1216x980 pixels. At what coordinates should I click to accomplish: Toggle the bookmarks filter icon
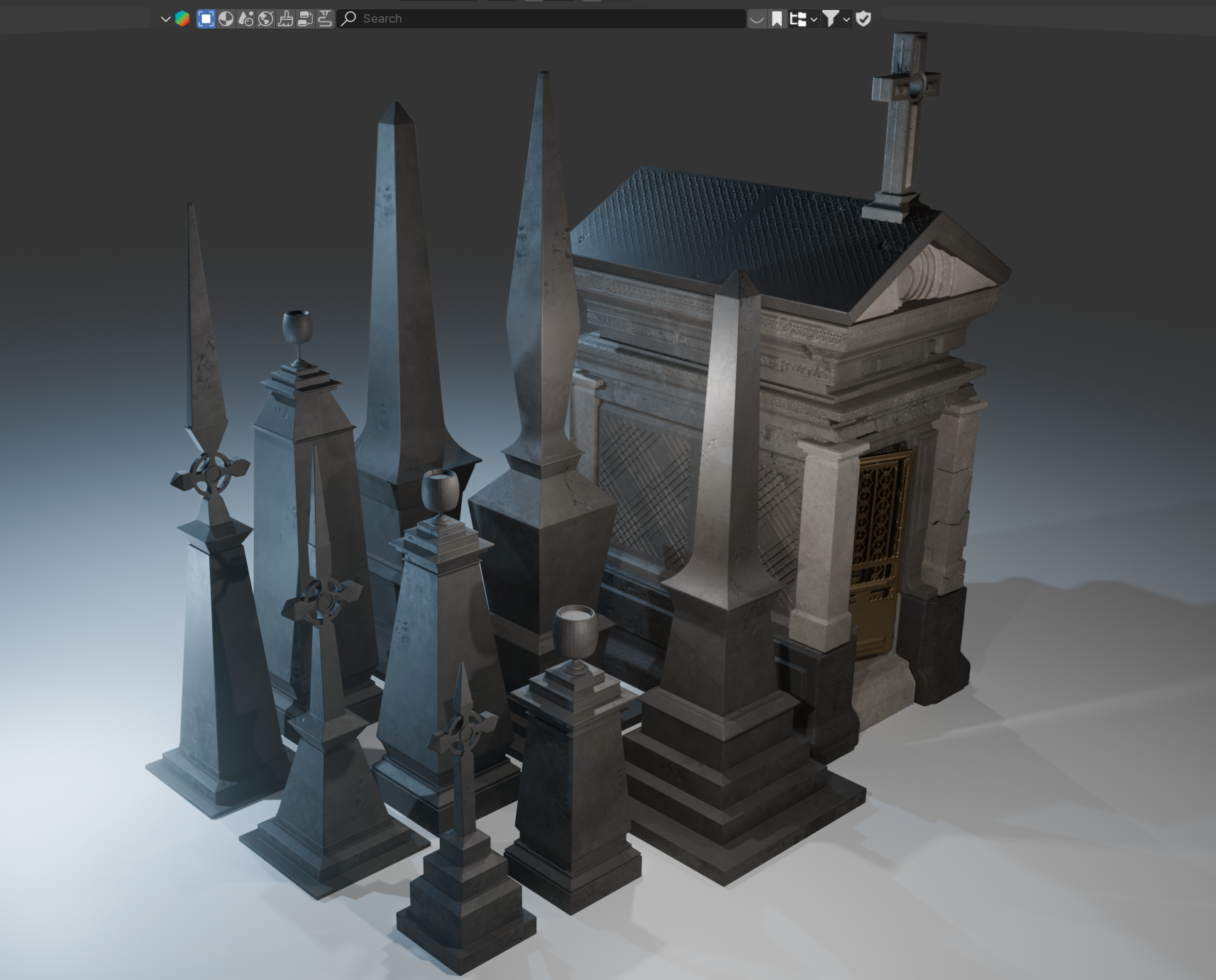coord(777,19)
